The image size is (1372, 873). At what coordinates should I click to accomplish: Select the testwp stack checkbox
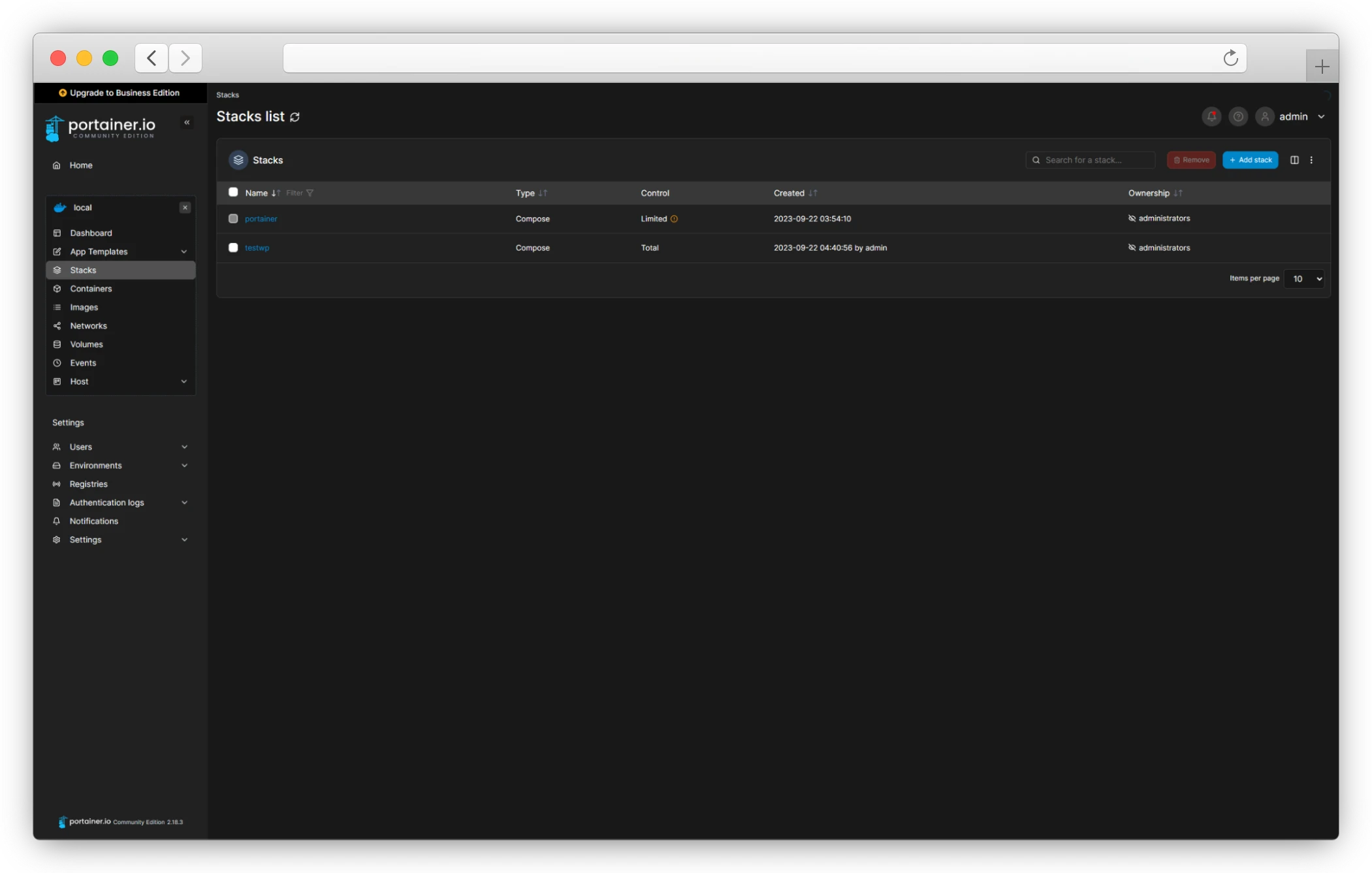(233, 247)
